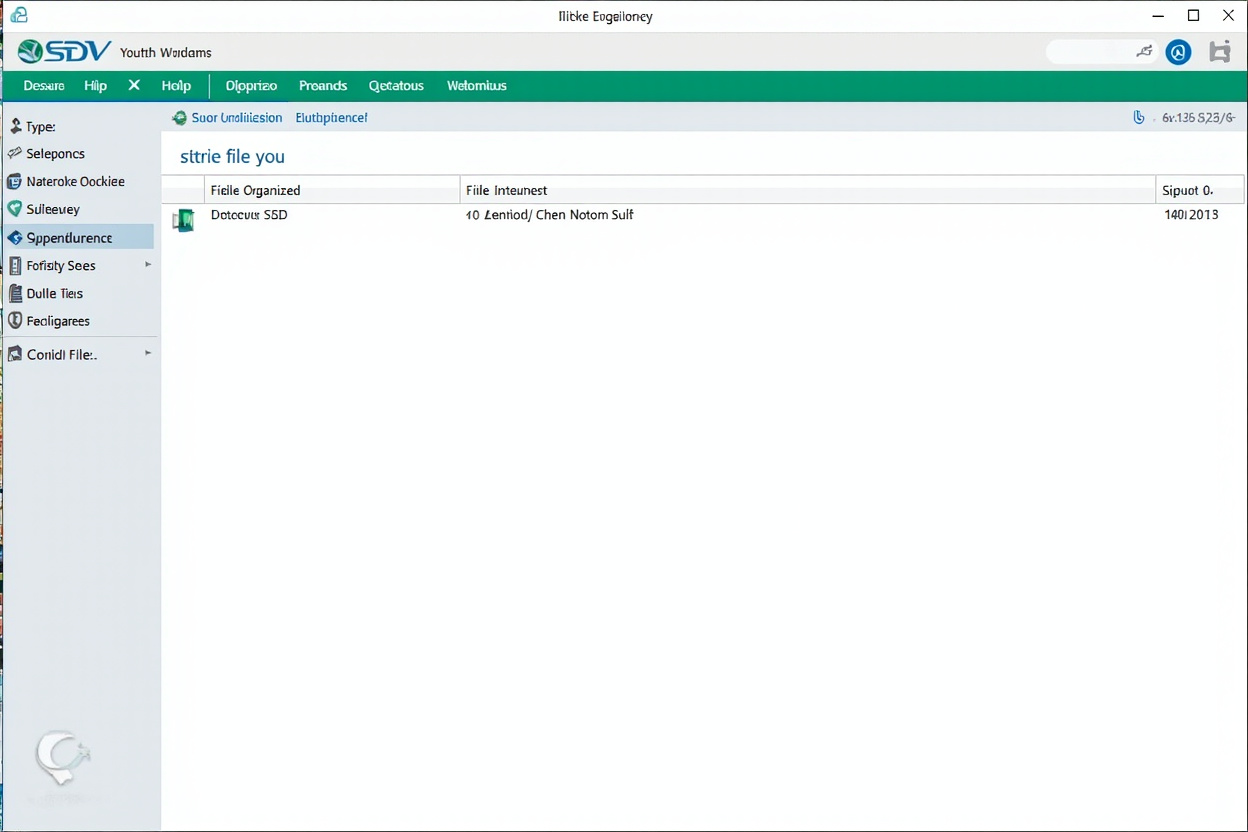Select Dulle Ties in the sidebar
This screenshot has width=1248, height=832.
tap(55, 294)
